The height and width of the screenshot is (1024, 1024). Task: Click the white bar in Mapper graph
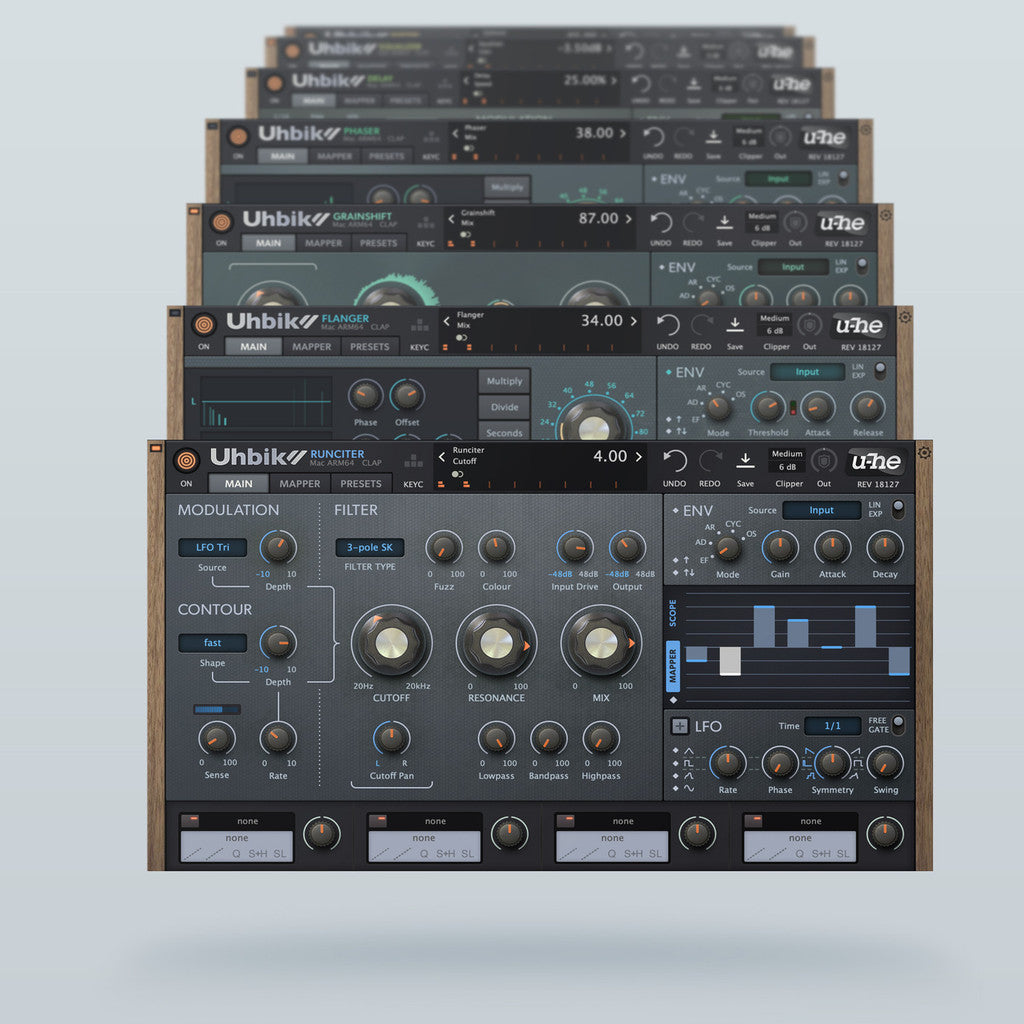(x=729, y=662)
